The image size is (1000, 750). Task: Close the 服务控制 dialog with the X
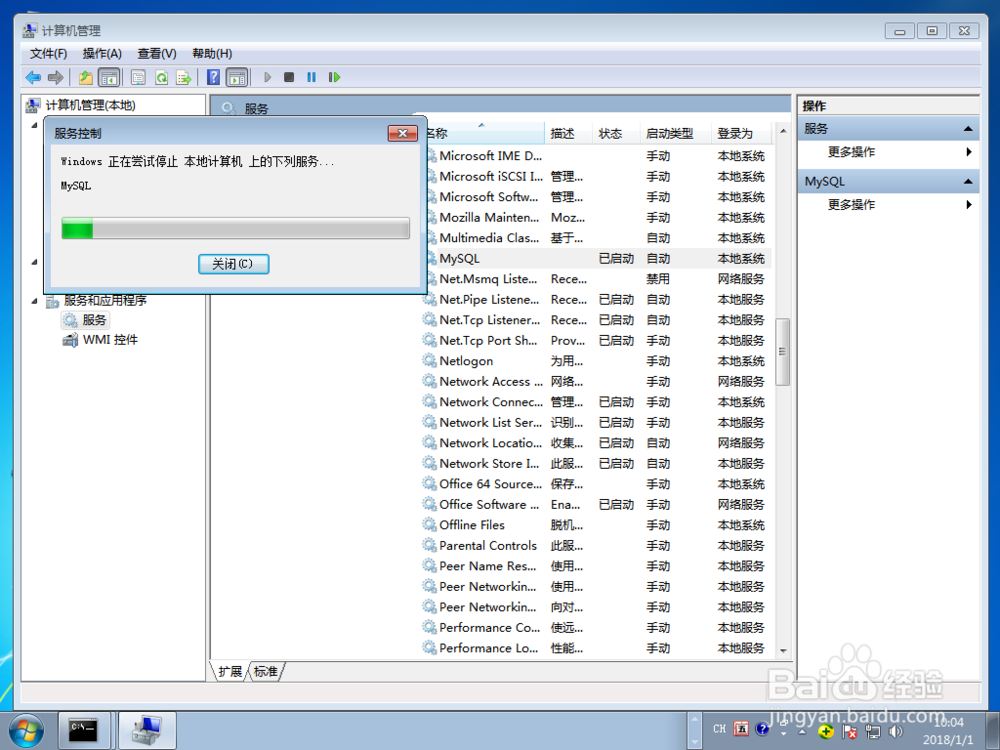402,133
